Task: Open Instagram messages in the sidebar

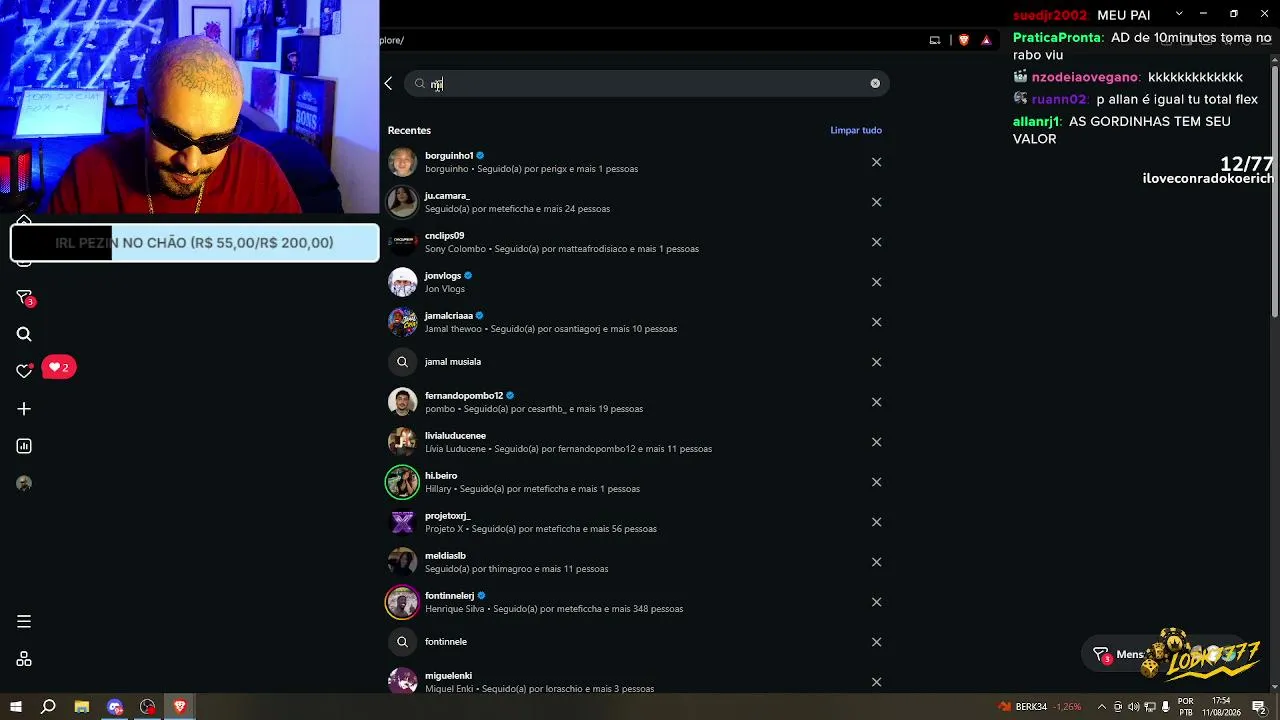Action: 25,298
